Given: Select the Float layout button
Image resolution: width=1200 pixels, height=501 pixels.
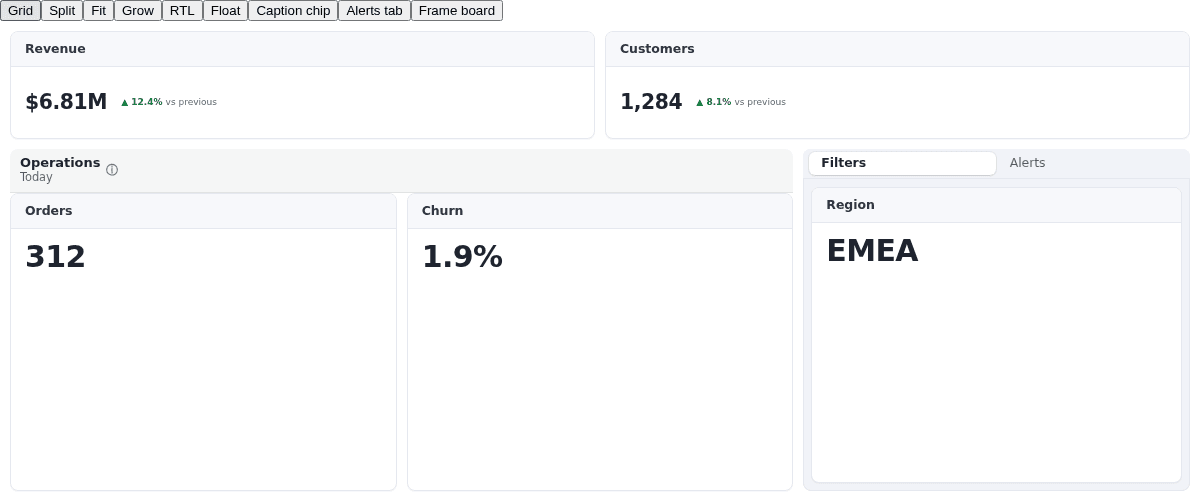Looking at the screenshot, I should tap(225, 11).
